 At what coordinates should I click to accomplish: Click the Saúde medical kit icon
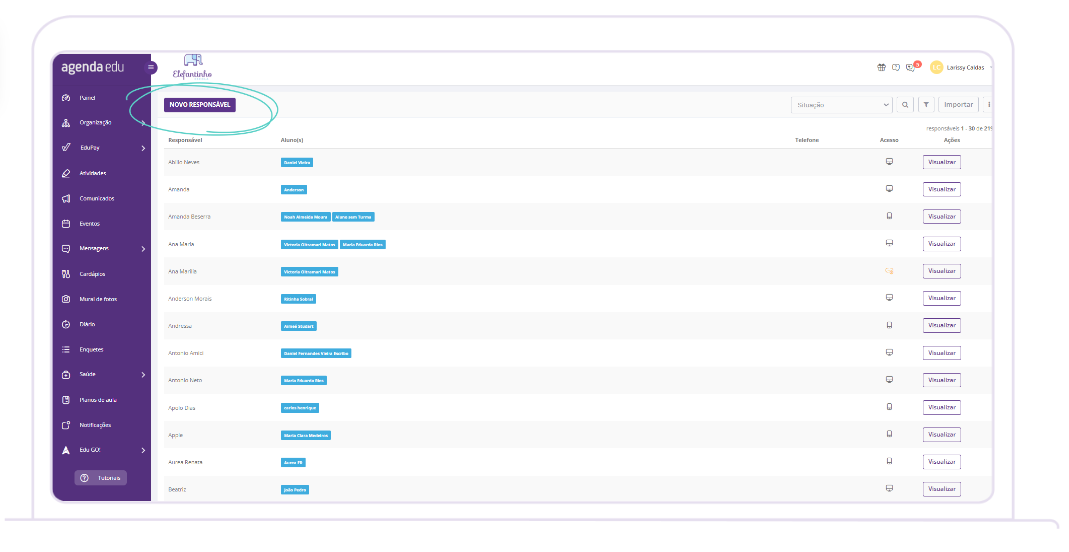coord(66,375)
